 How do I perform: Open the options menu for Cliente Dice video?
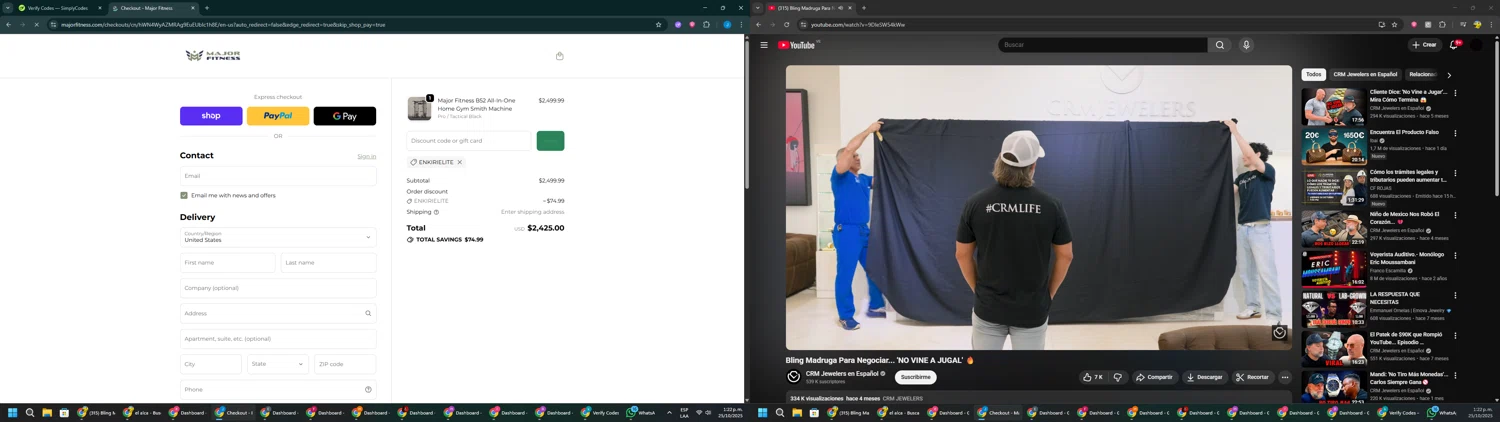coord(1455,93)
